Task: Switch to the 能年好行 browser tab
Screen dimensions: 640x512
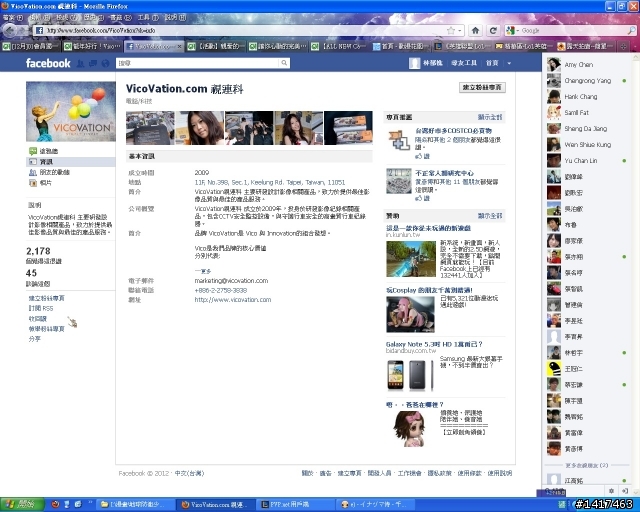Action: (92, 47)
